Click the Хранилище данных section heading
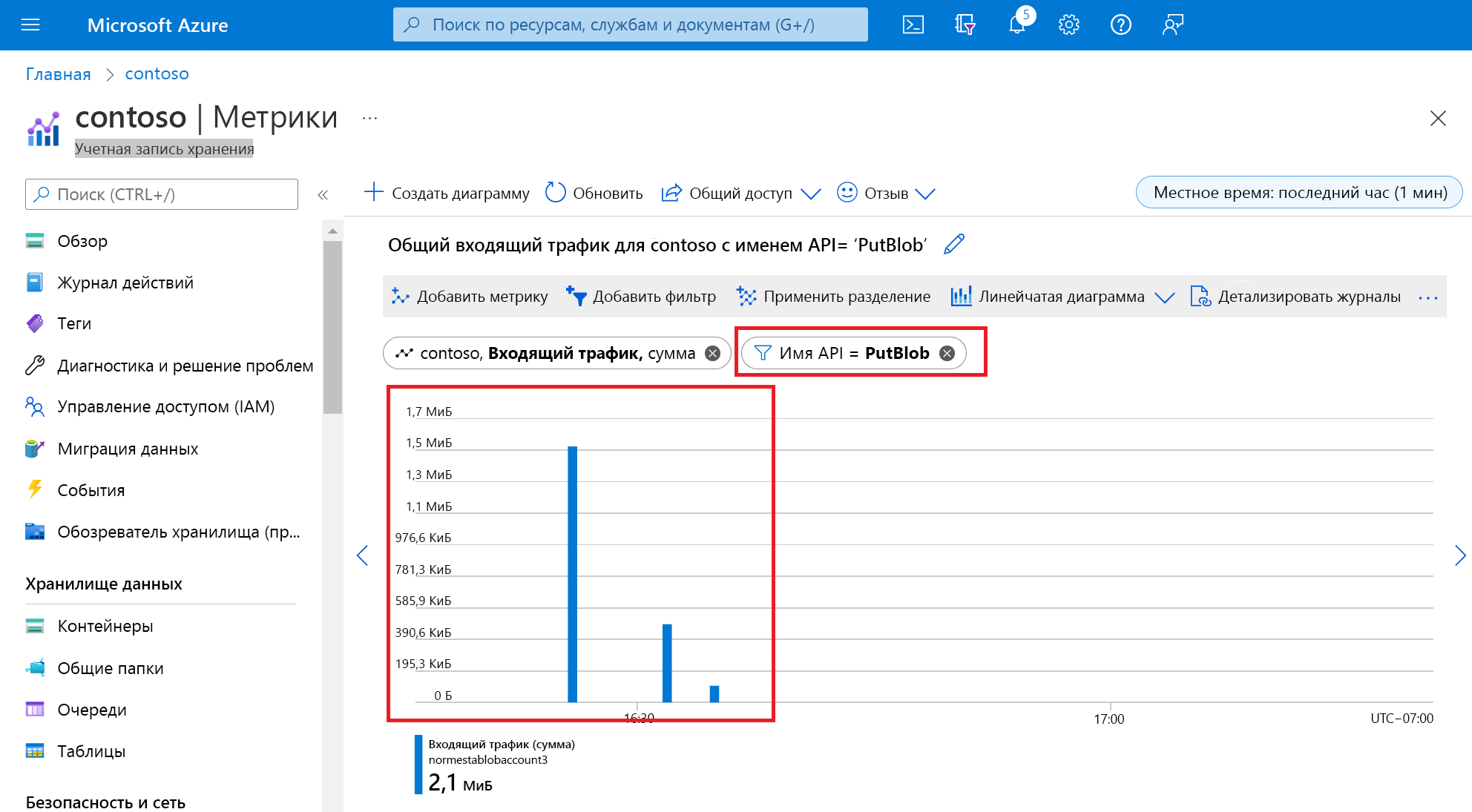 click(104, 584)
